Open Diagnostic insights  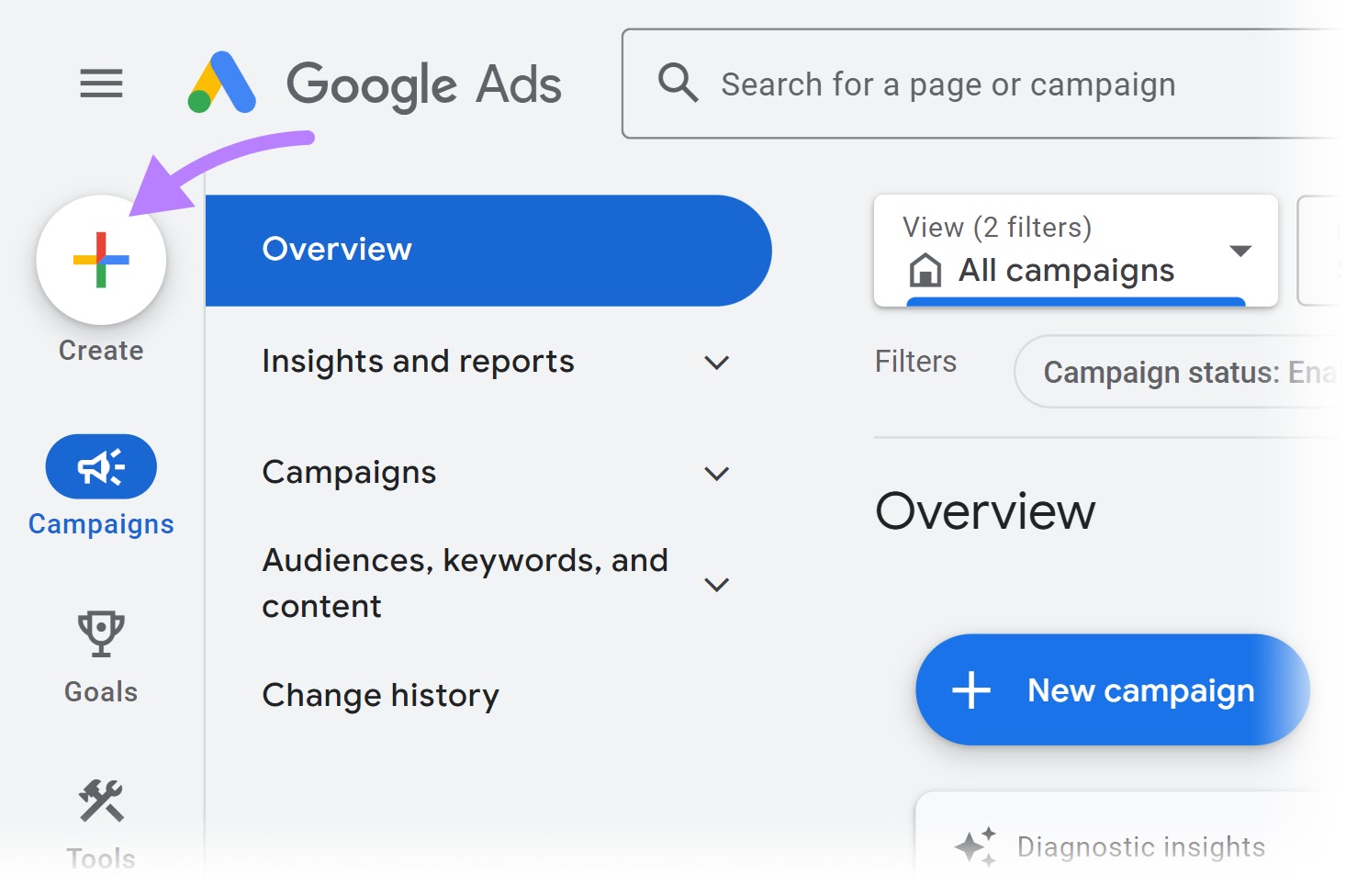point(1139,846)
